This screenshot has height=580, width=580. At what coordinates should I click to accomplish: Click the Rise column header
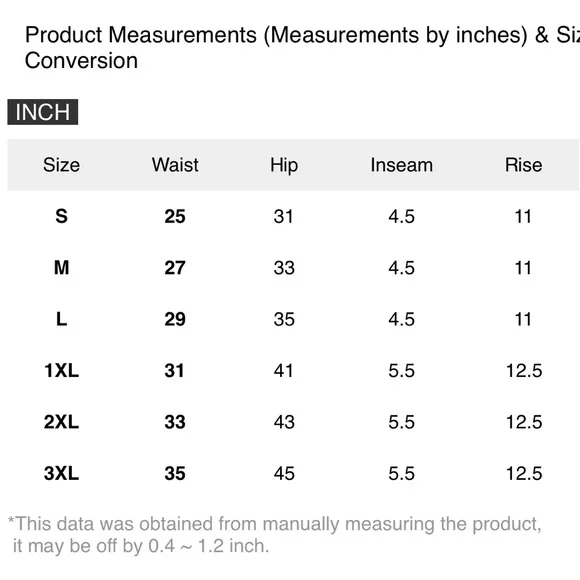coord(523,165)
